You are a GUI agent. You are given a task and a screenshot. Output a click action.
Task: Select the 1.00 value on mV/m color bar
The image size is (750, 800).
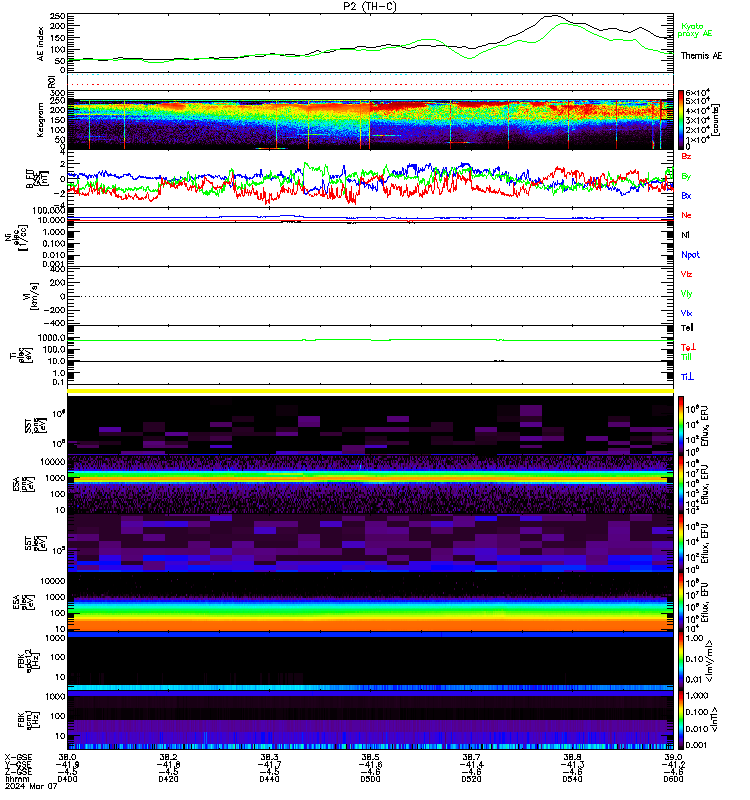tap(694, 638)
